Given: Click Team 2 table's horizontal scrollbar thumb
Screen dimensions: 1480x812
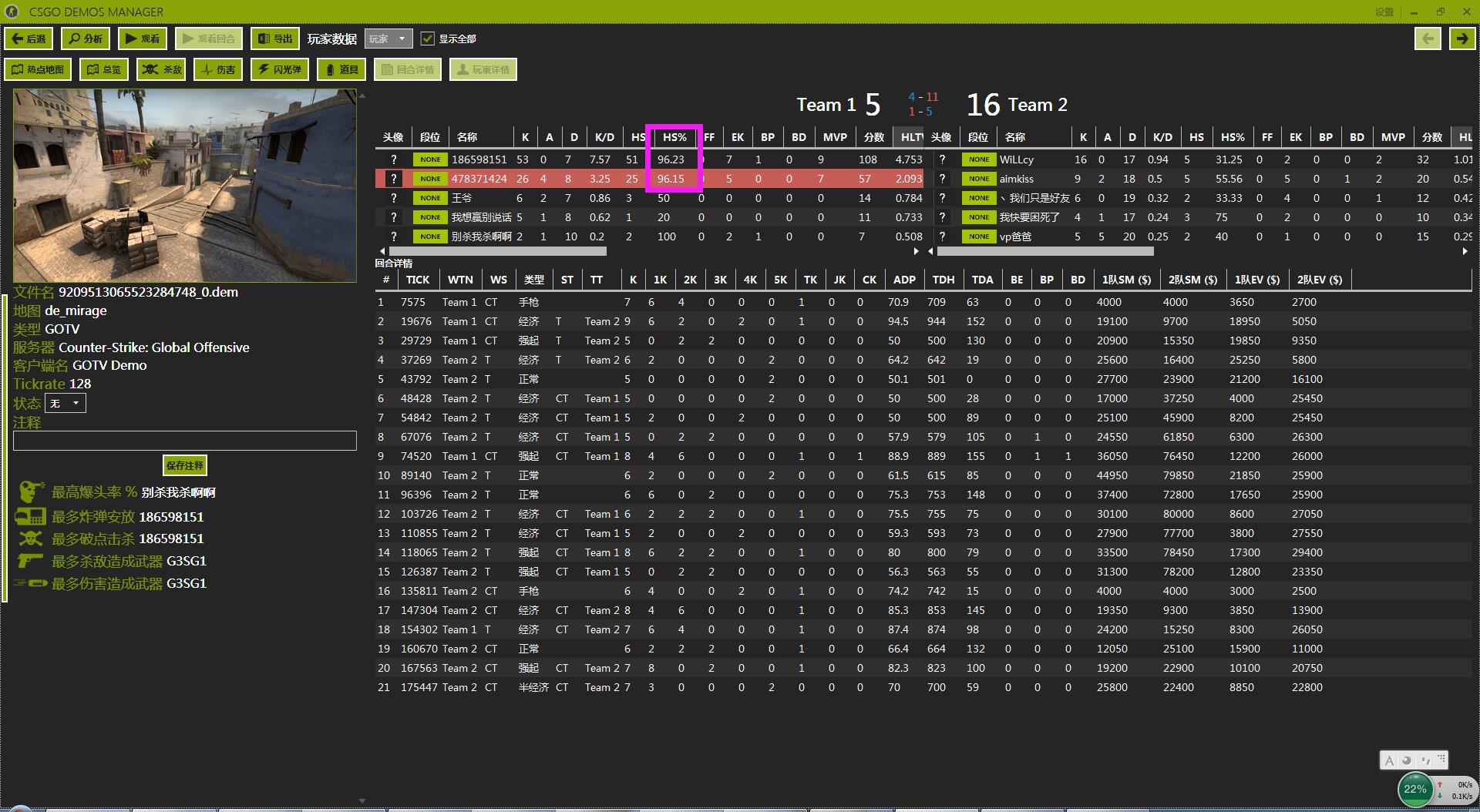Looking at the screenshot, I should pyautogui.click(x=1045, y=251).
